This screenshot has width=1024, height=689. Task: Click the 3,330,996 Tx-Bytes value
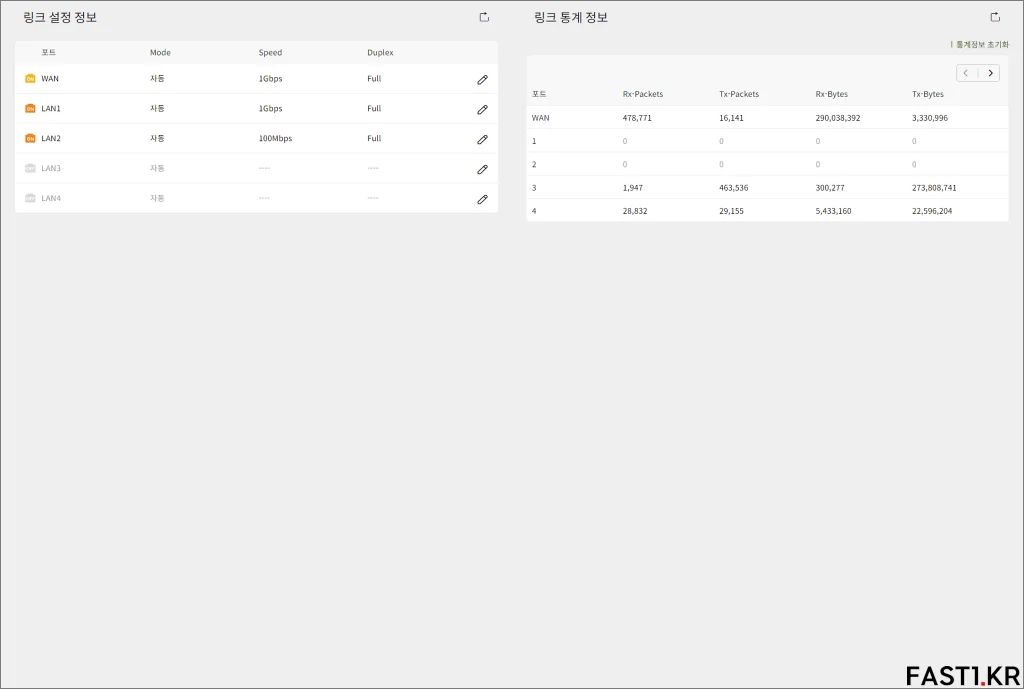tap(929, 118)
